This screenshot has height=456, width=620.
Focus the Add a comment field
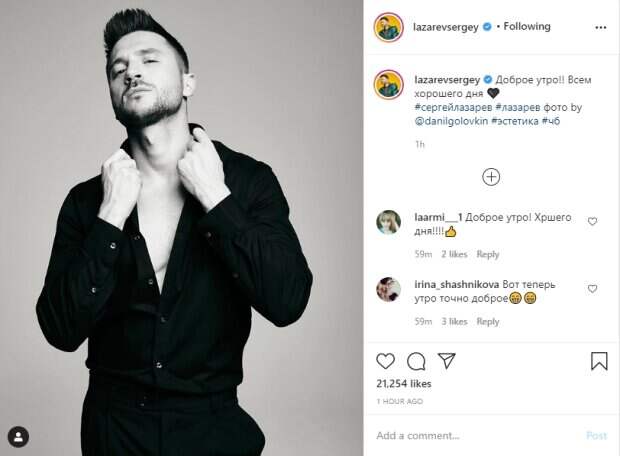pos(470,436)
